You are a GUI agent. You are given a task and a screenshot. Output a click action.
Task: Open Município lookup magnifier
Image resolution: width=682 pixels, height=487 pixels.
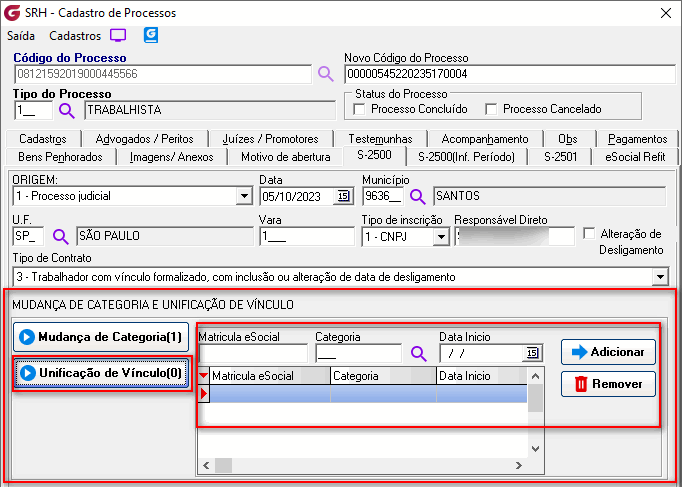pos(417,195)
